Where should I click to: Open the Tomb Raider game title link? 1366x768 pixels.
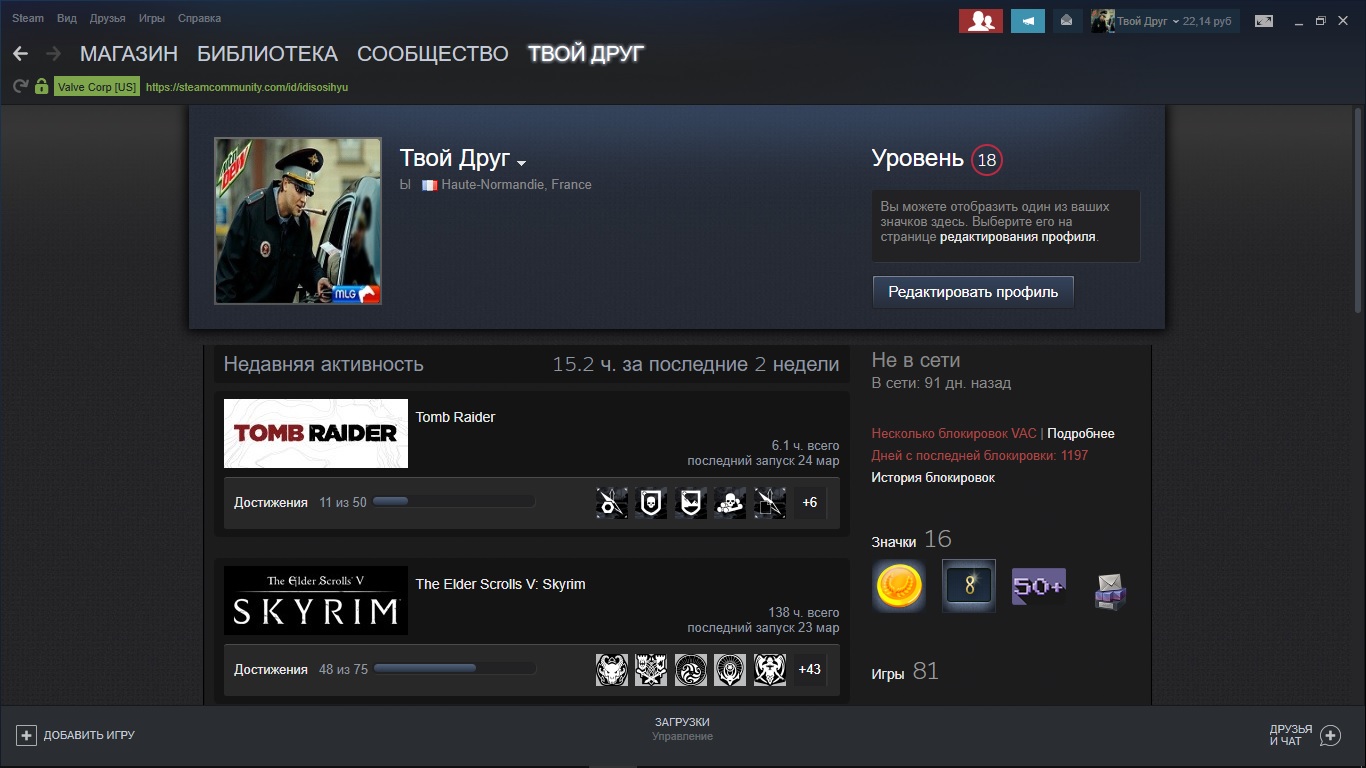click(455, 417)
